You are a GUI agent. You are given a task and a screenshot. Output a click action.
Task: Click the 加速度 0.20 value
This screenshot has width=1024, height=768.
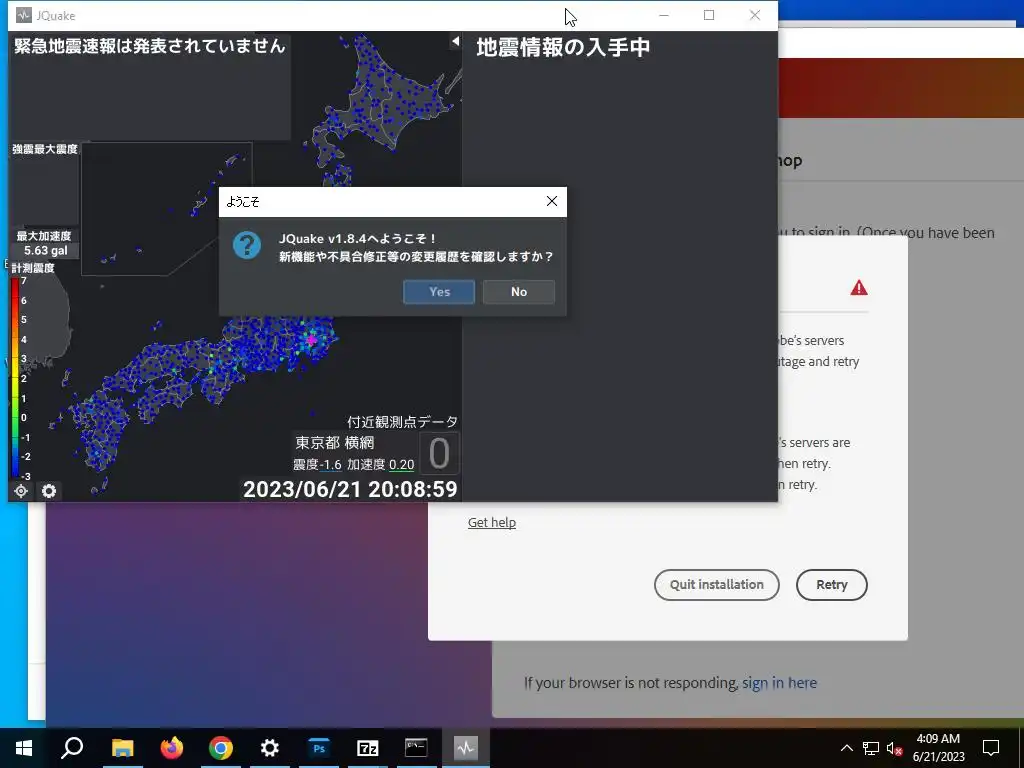(381, 464)
